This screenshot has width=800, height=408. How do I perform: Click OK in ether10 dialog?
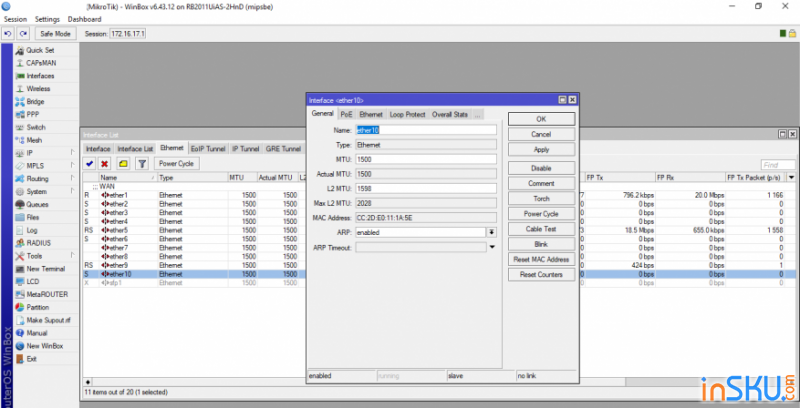pyautogui.click(x=541, y=119)
